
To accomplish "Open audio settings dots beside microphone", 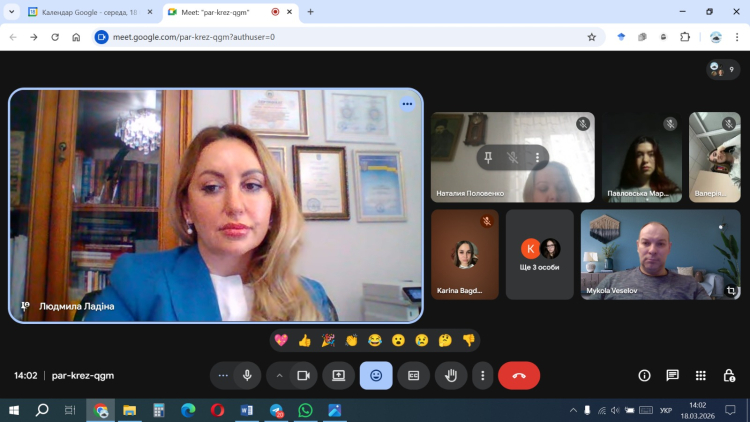I will coord(223,375).
